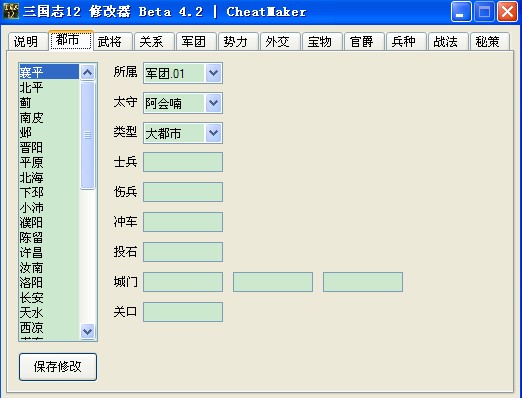Select the 秘策 tab
The width and height of the screenshot is (522, 398).
(490, 42)
